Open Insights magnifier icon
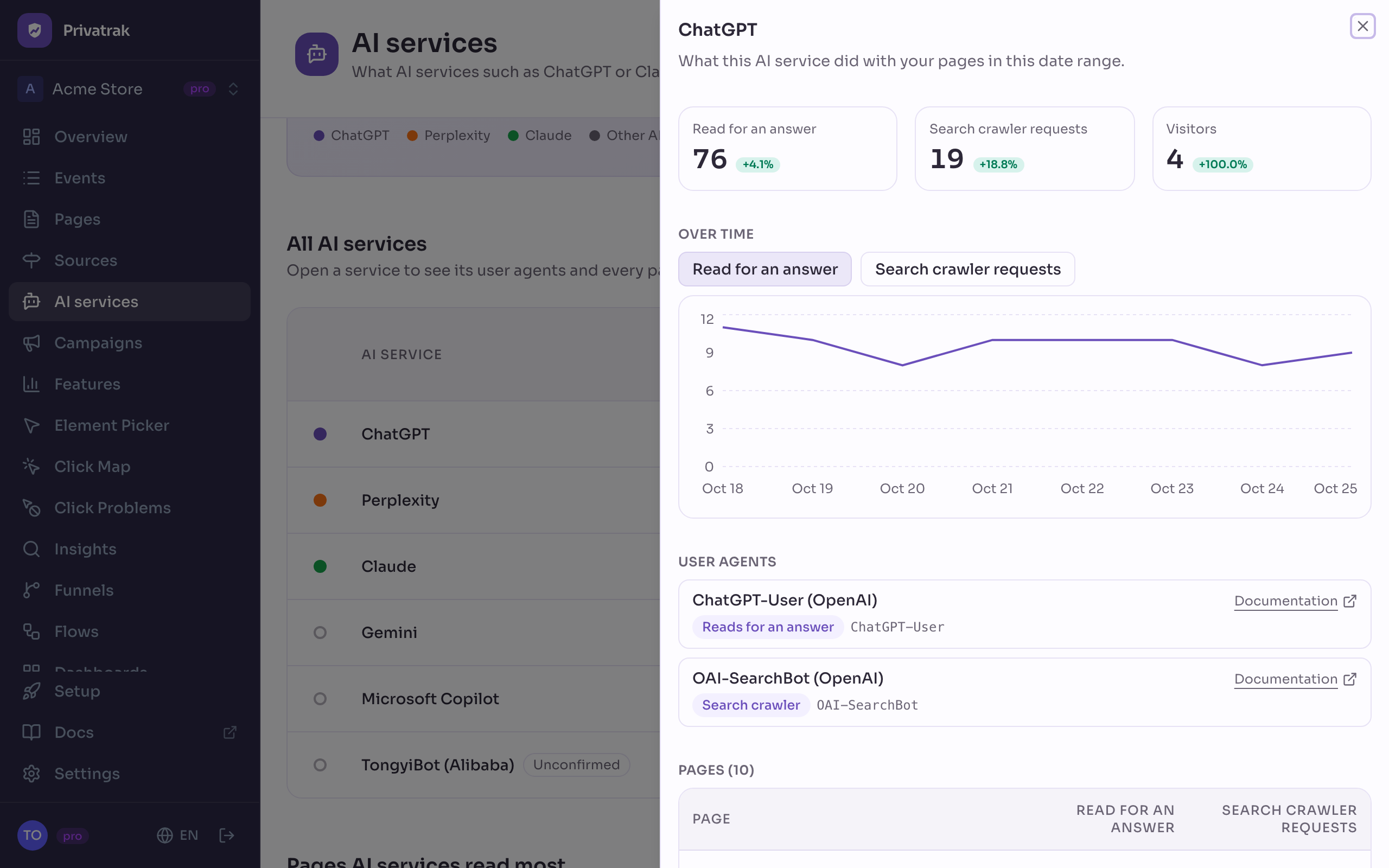Image resolution: width=1389 pixels, height=868 pixels. (31, 549)
